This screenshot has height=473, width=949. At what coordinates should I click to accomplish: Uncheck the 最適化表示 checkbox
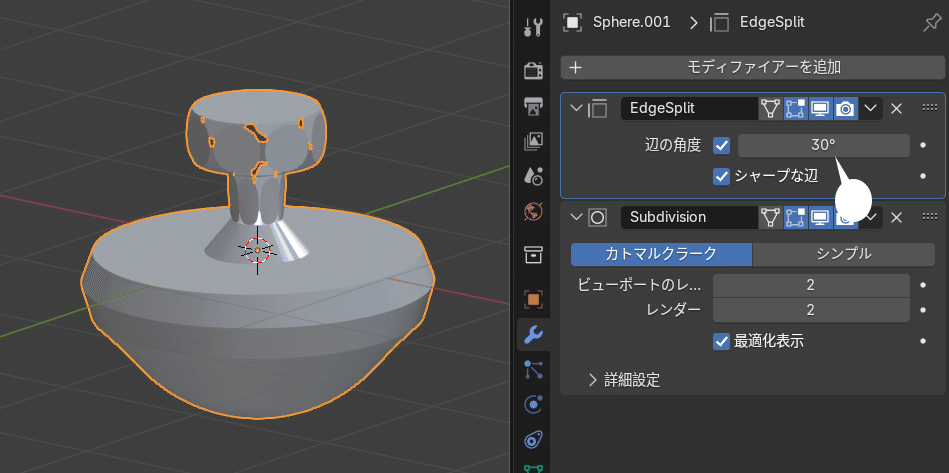pyautogui.click(x=721, y=341)
